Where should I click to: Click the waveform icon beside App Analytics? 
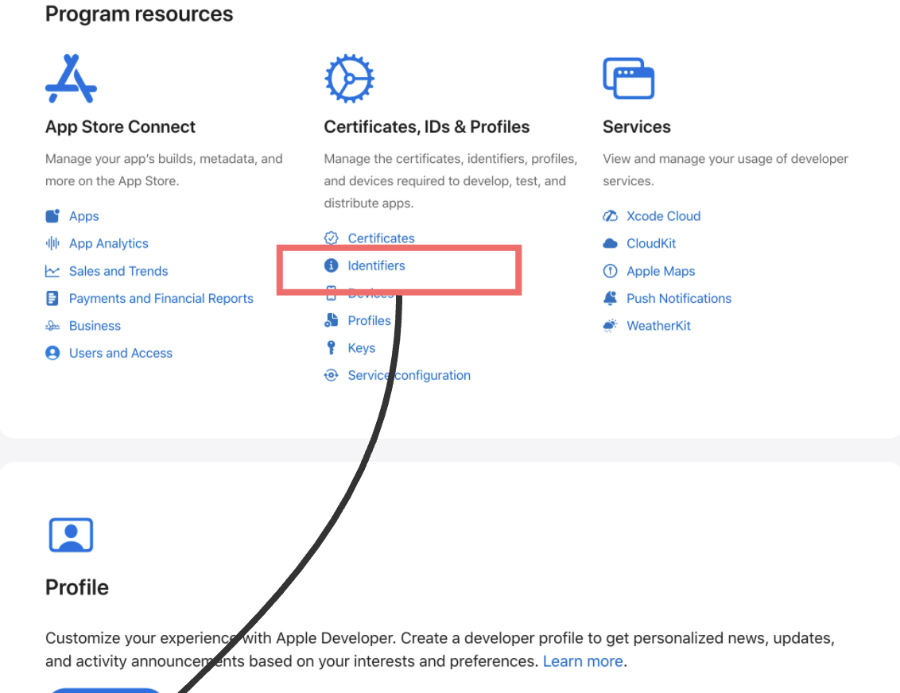coord(52,243)
